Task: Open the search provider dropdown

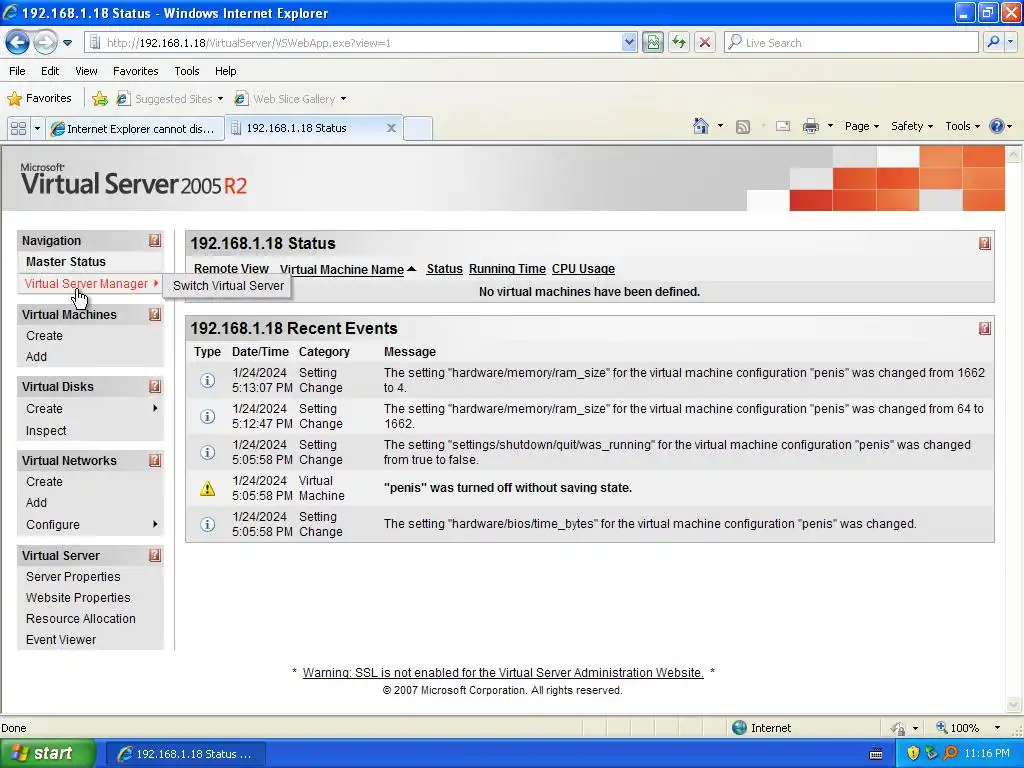Action: tap(1010, 42)
